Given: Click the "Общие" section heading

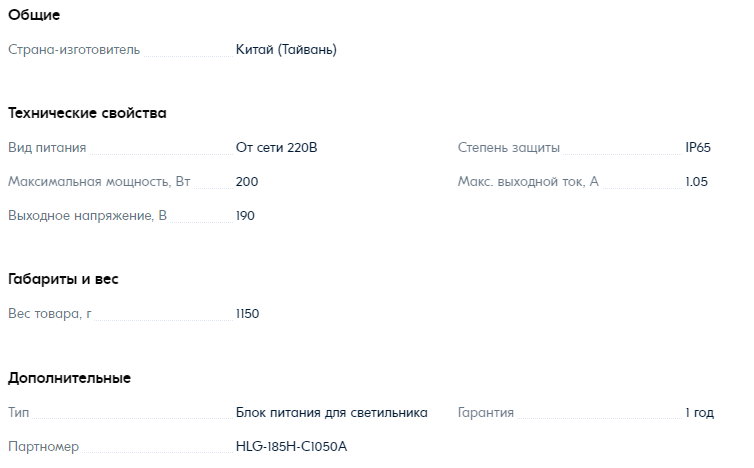Looking at the screenshot, I should 34,15.
